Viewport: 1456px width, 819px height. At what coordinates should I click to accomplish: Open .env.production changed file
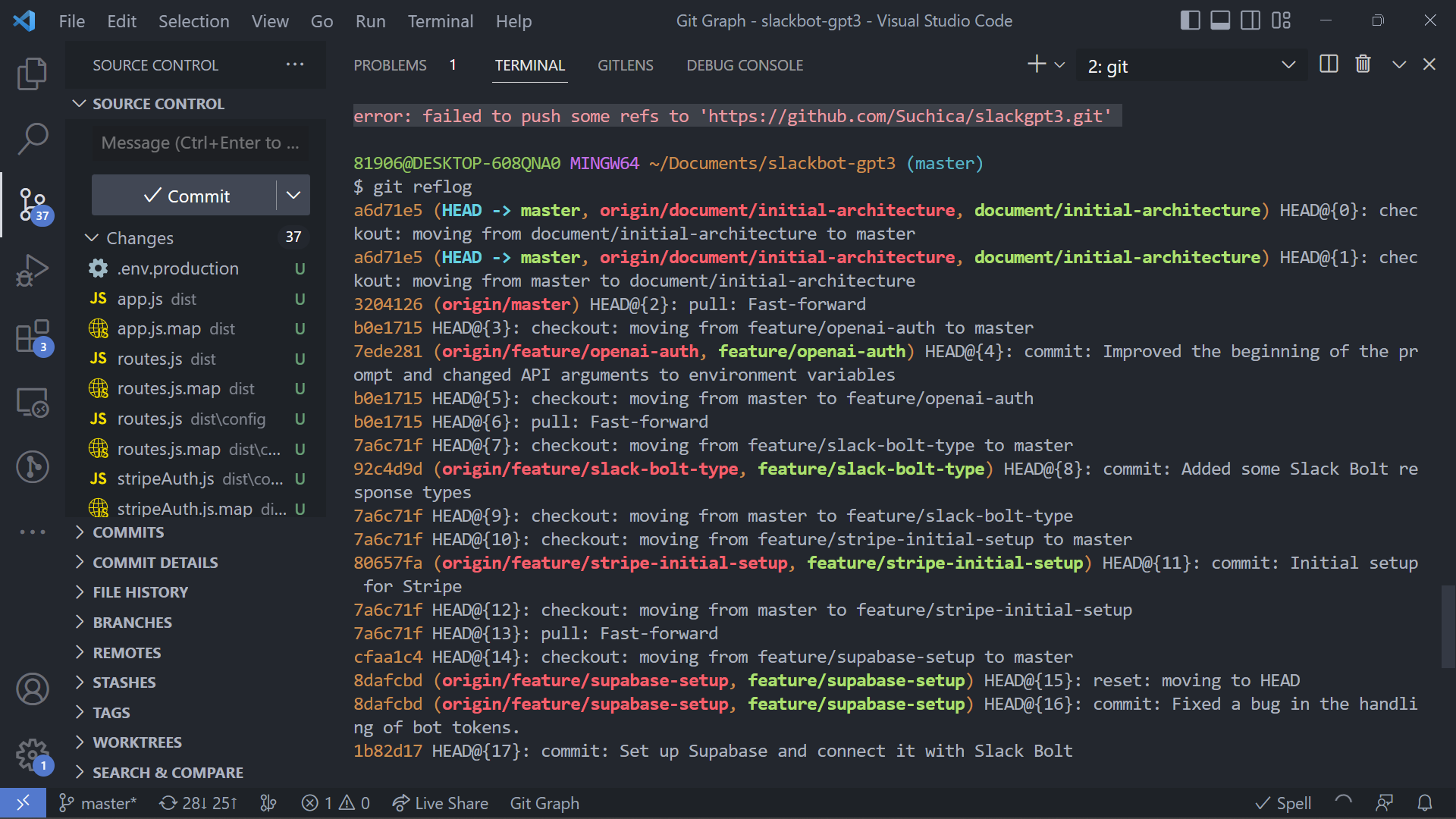pyautogui.click(x=196, y=268)
